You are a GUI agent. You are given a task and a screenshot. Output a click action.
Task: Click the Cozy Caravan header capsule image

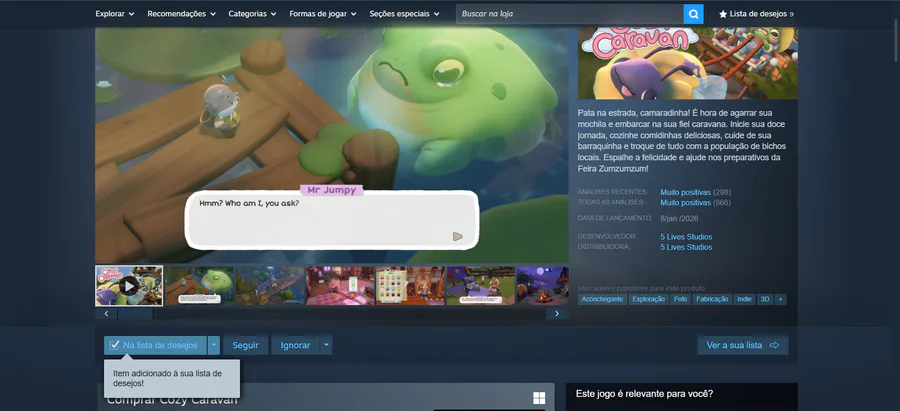pyautogui.click(x=688, y=63)
